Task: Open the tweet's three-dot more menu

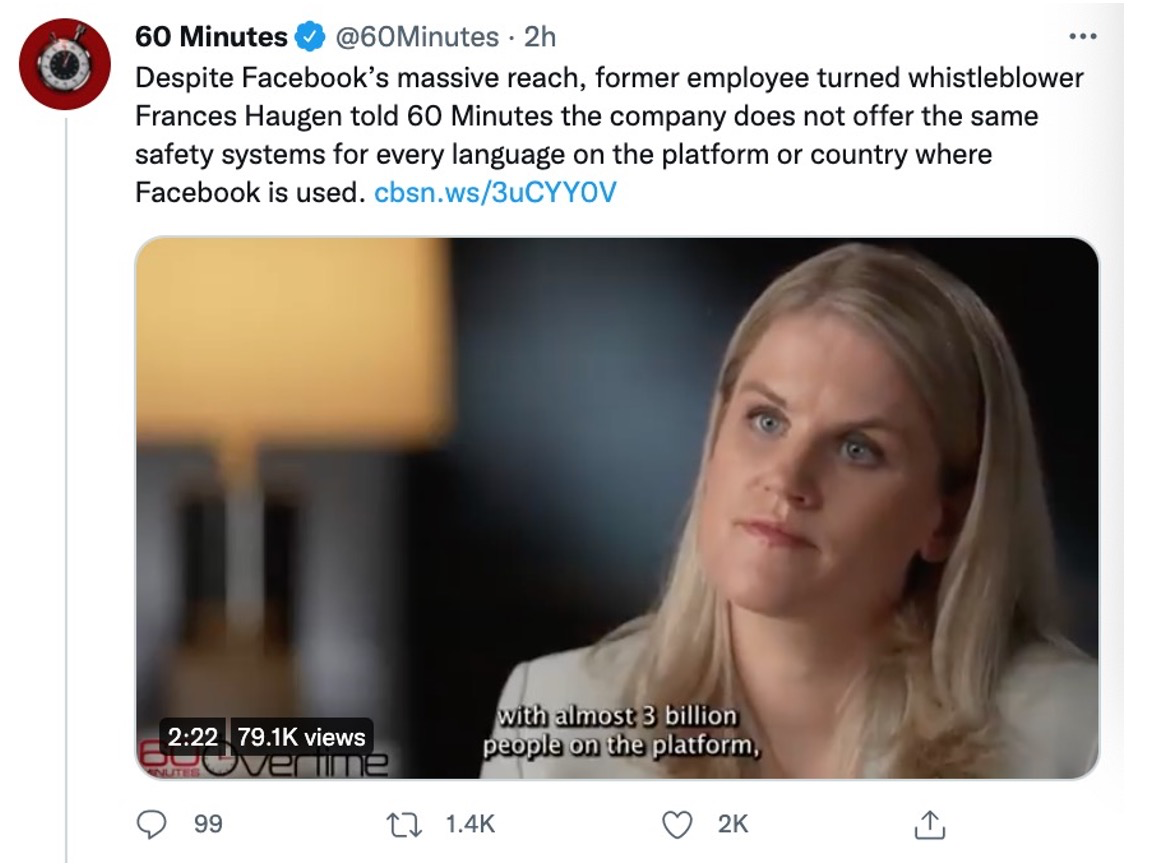Action: pos(1082,37)
